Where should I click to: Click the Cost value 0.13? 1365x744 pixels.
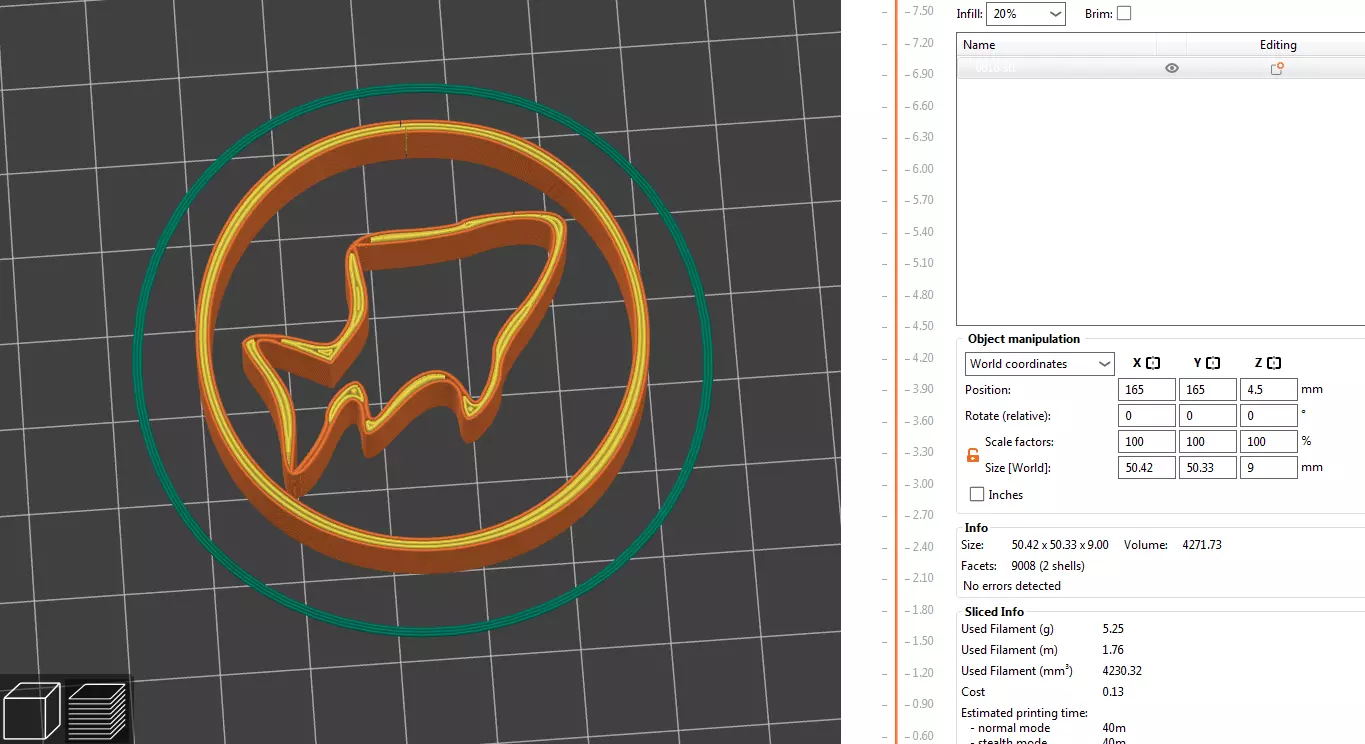[1113, 692]
